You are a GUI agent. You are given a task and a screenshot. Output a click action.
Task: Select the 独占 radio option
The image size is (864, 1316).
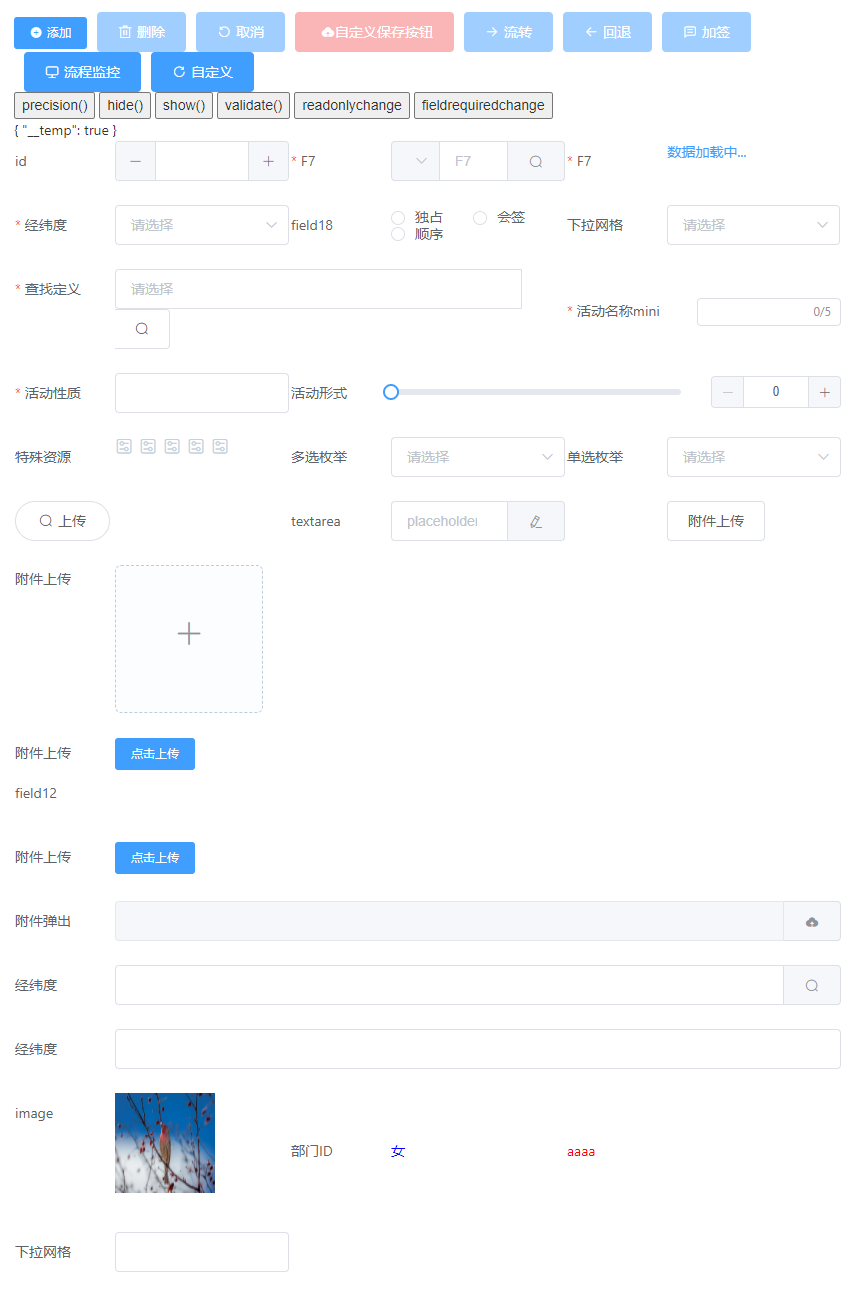point(398,218)
